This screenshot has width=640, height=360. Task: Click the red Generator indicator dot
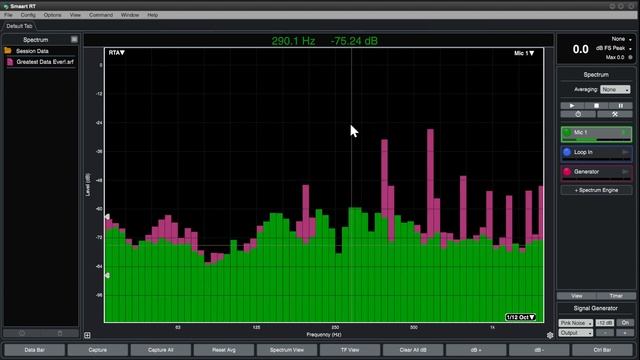click(567, 171)
